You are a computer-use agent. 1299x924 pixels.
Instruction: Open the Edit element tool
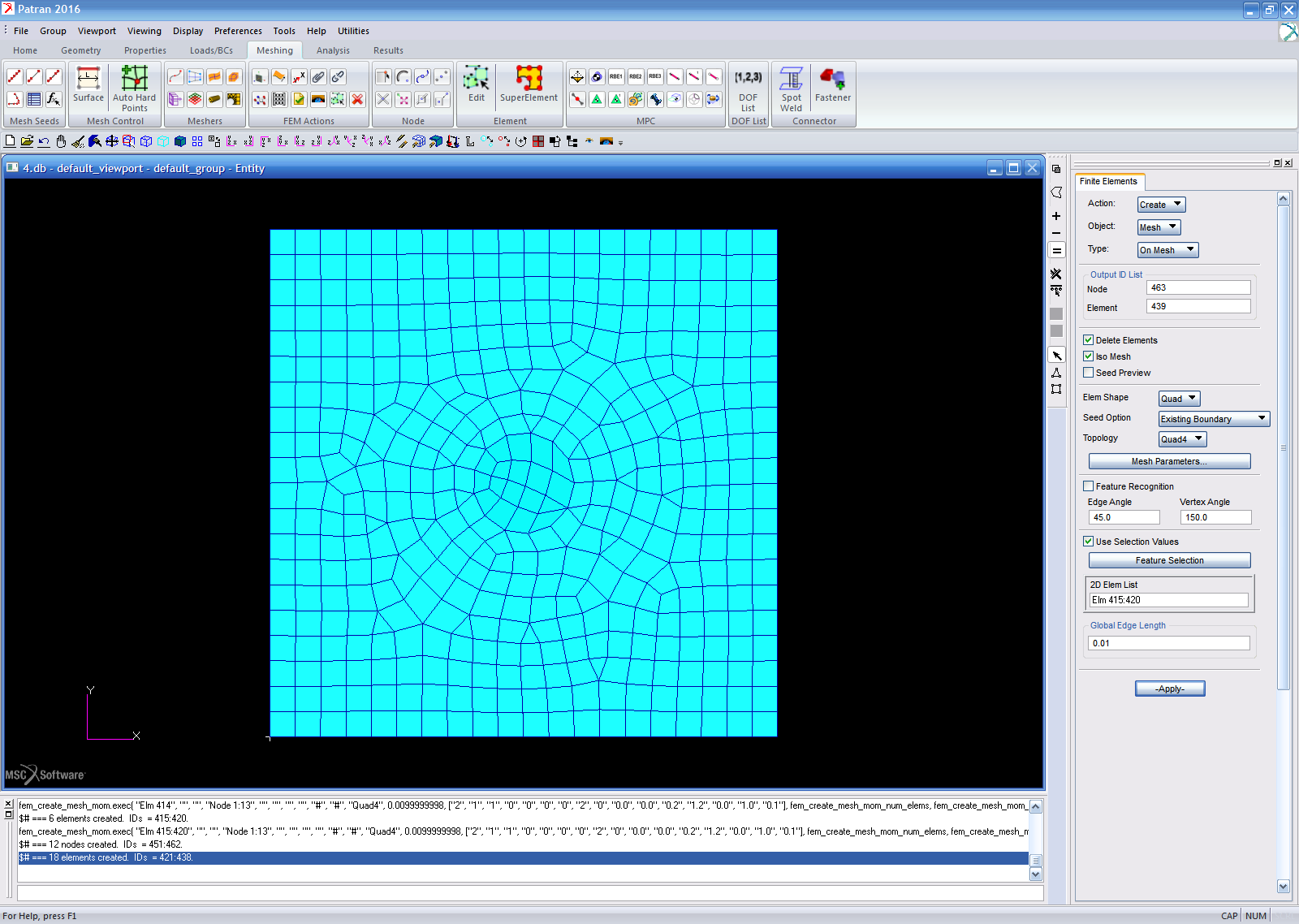click(477, 84)
